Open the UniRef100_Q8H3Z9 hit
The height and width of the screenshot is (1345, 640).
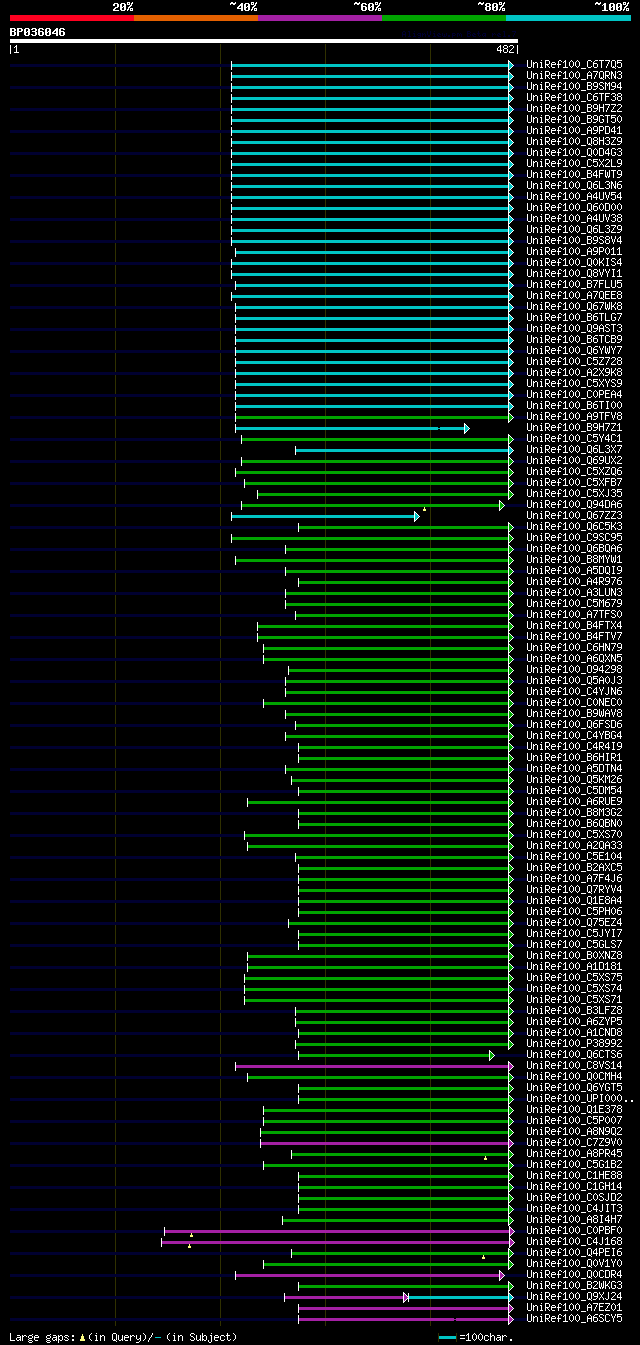click(x=574, y=141)
